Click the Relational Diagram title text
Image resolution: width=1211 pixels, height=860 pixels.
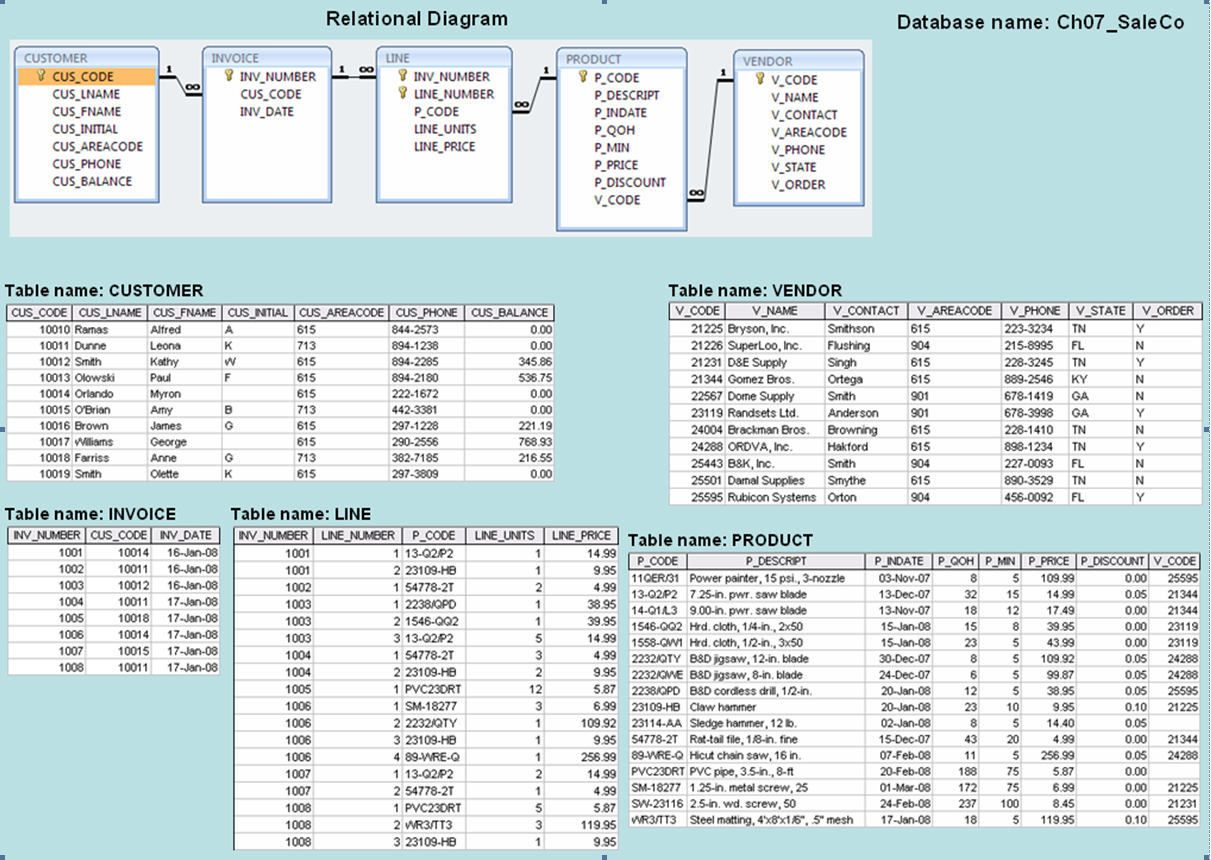click(x=415, y=19)
